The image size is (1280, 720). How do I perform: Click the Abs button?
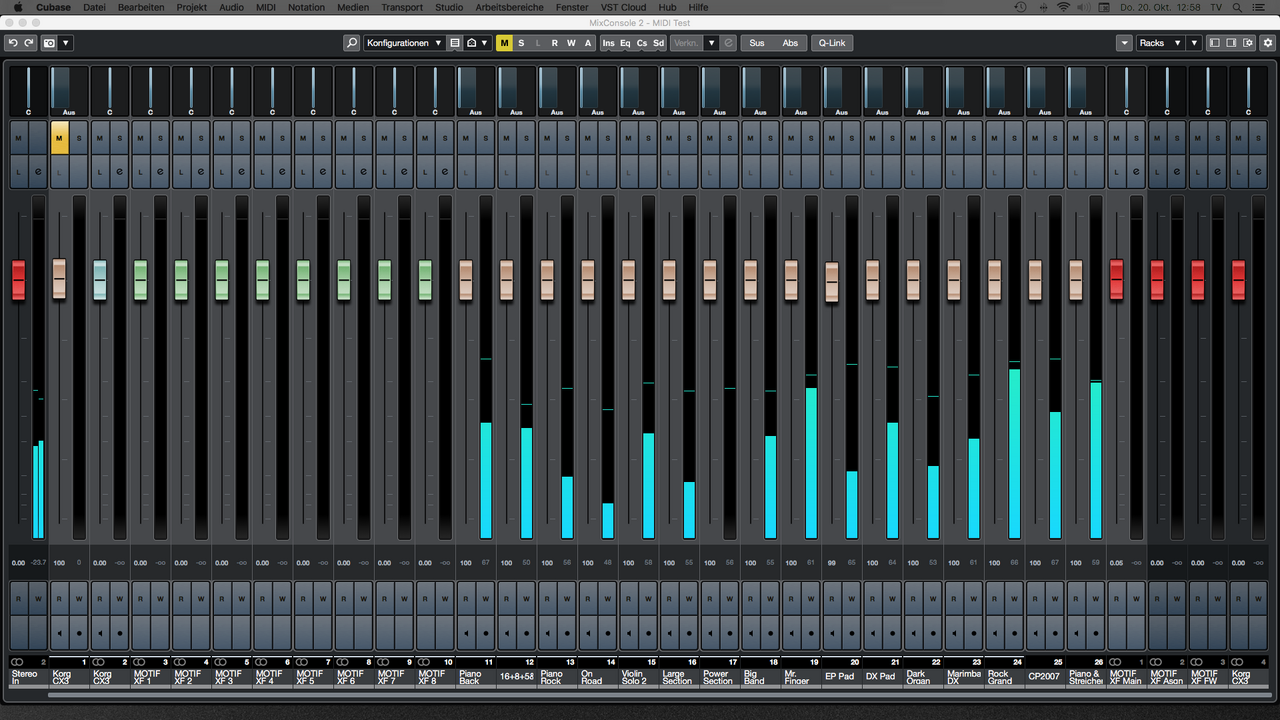[x=790, y=43]
